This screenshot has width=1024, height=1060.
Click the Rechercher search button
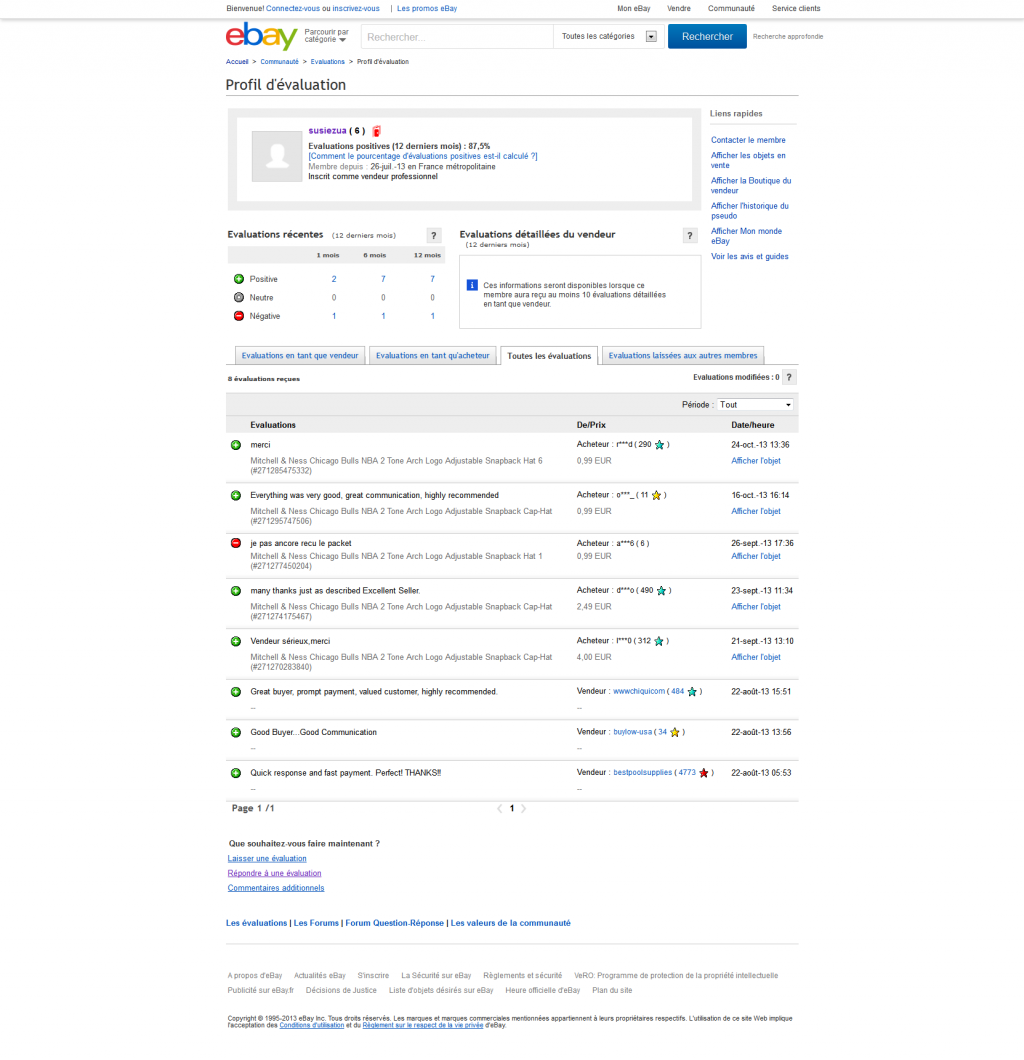click(x=707, y=37)
